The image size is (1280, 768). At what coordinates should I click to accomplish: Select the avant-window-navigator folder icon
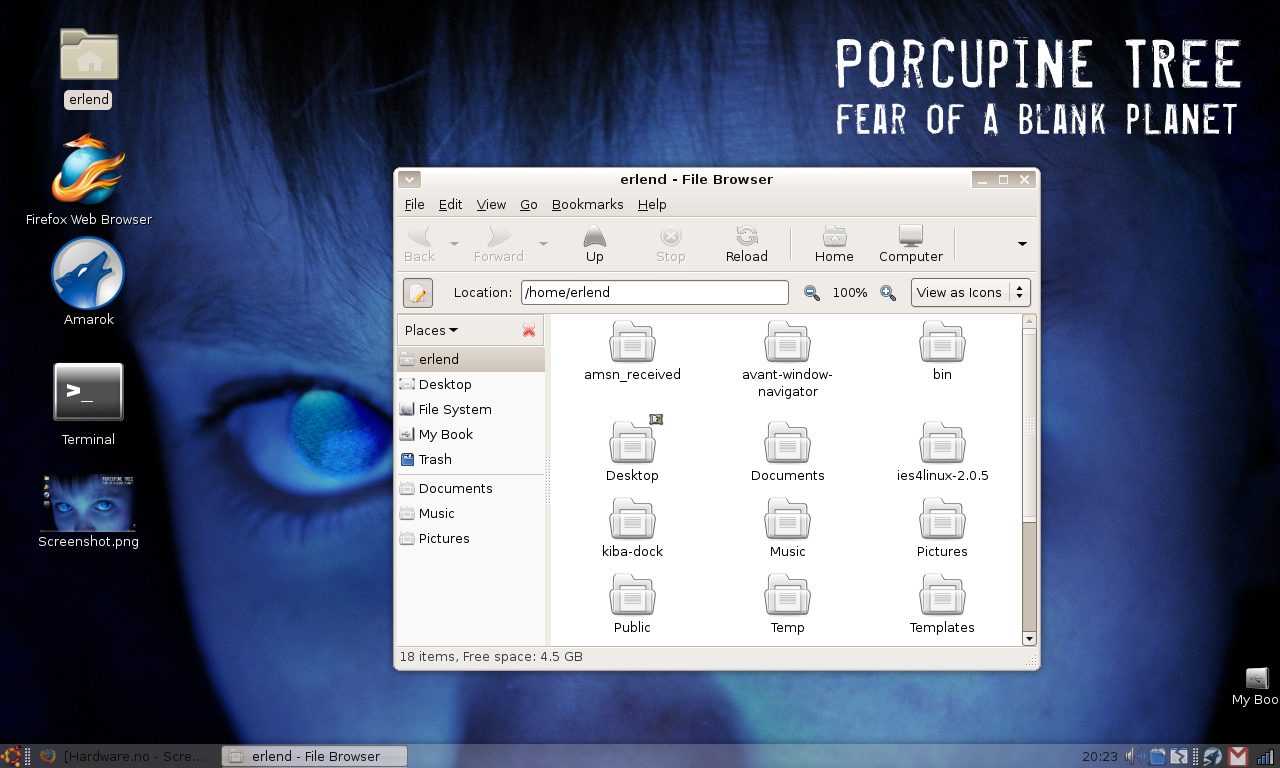(x=788, y=360)
